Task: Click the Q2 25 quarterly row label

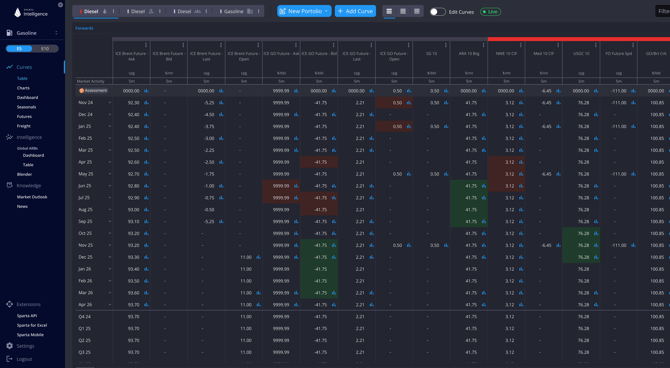Action: pyautogui.click(x=85, y=341)
